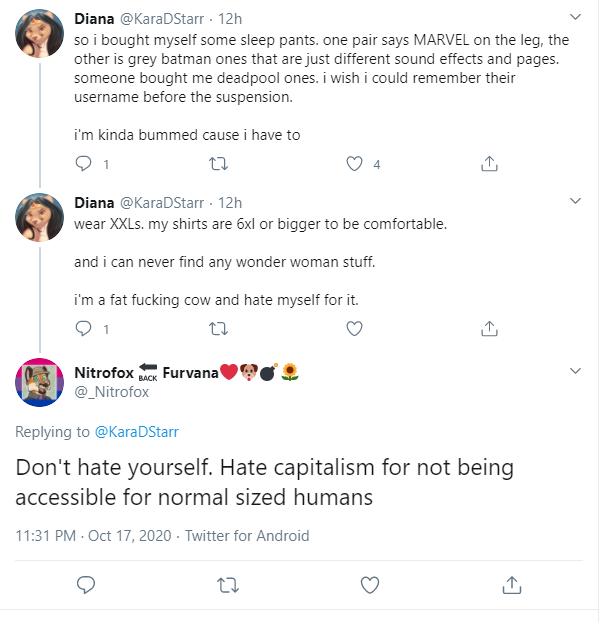Open the @_Nitrofox handle
Image resolution: width=599 pixels, height=622 pixels.
[111, 392]
